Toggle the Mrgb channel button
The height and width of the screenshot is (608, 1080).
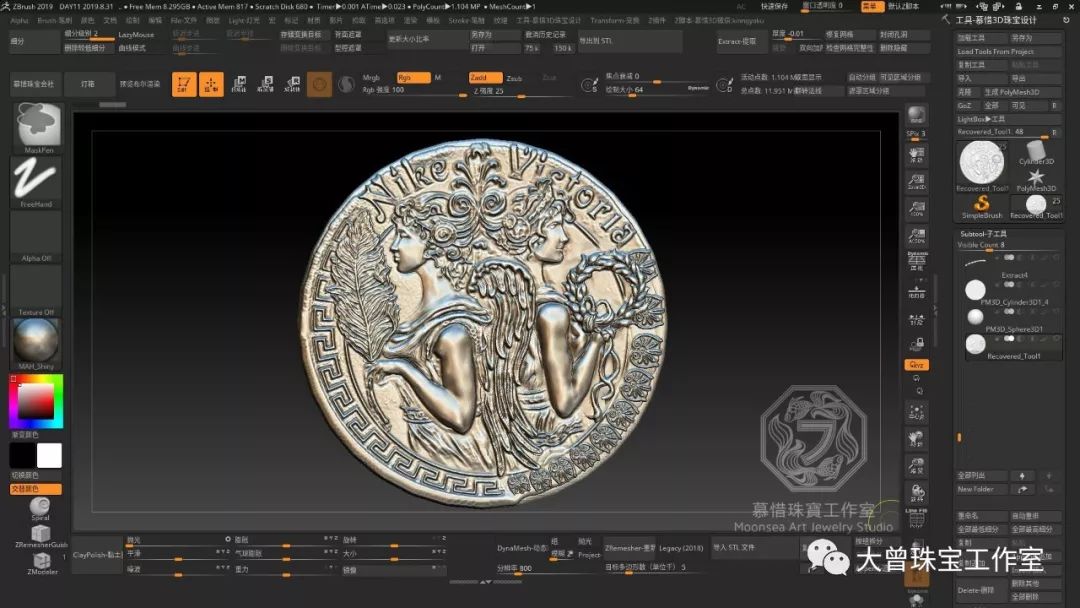(371, 78)
